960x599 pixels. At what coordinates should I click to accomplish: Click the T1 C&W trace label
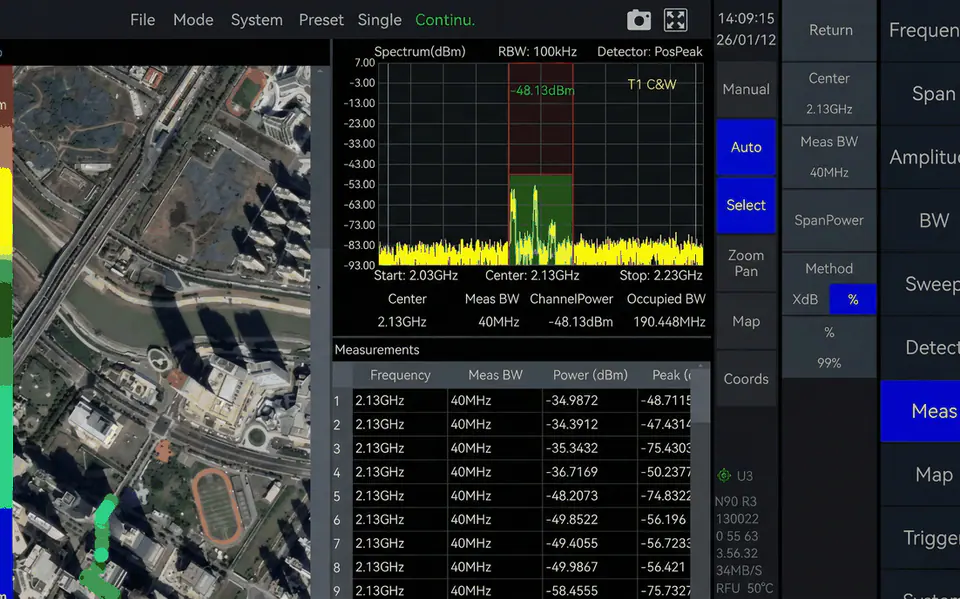point(652,85)
